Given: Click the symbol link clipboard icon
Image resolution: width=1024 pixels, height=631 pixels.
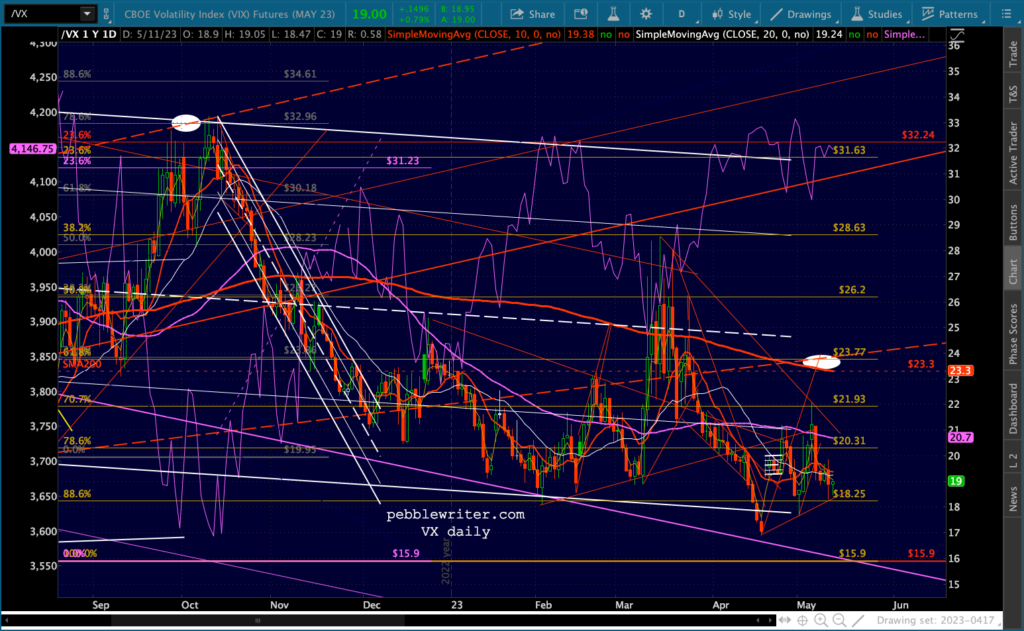Looking at the screenshot, I should (x=106, y=14).
